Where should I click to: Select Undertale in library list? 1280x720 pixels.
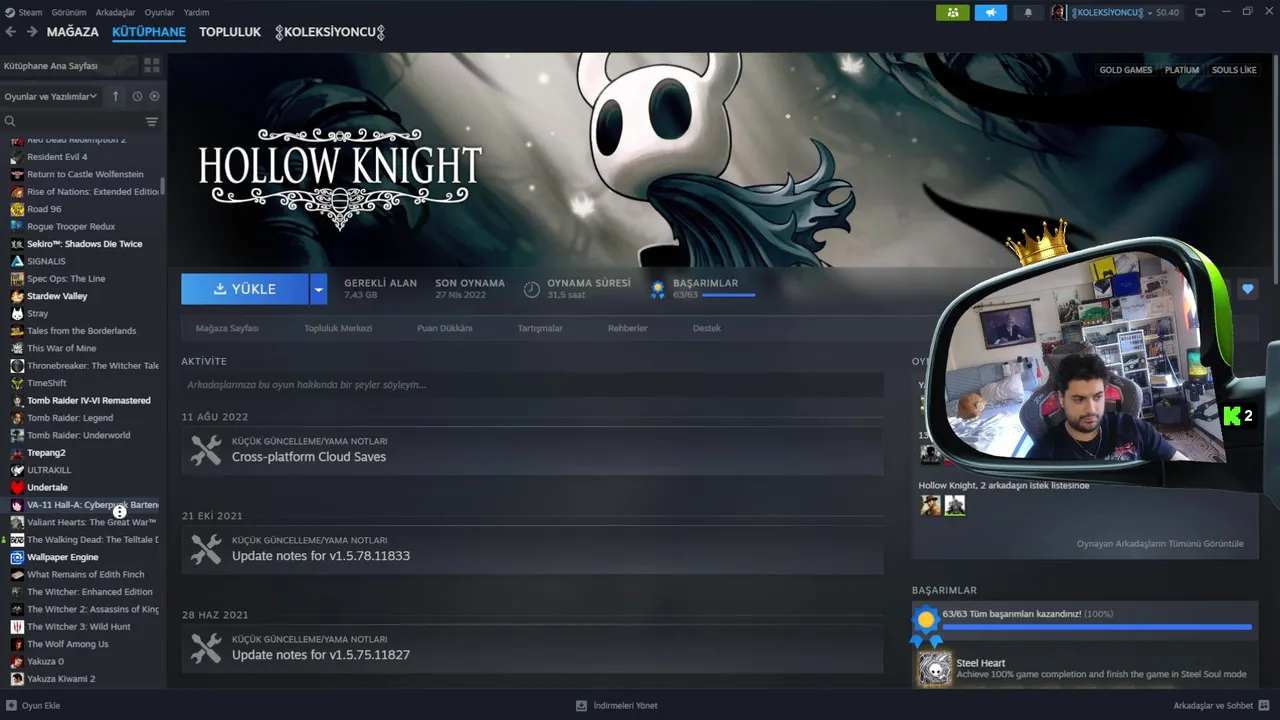[47, 487]
